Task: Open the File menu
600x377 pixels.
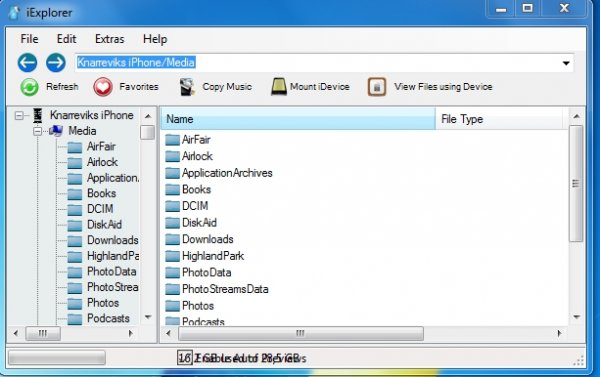Action: (29, 39)
